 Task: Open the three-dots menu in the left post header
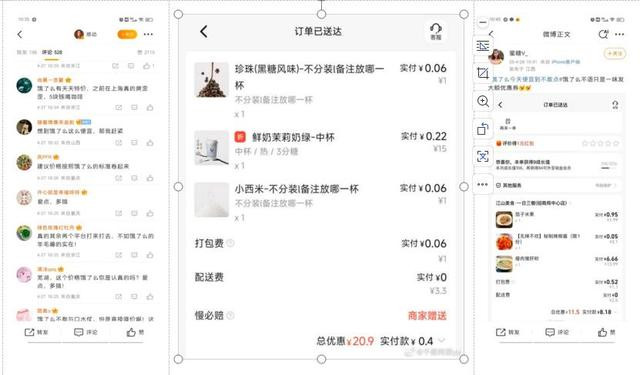148,34
